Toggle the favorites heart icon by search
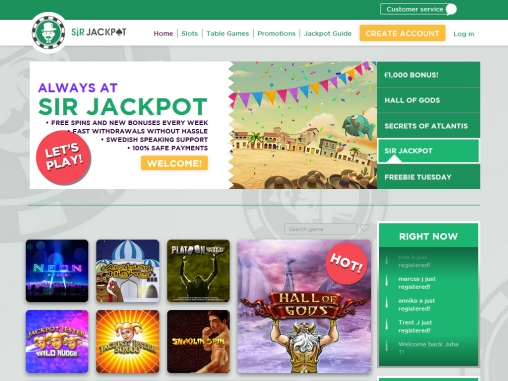508x381 pixels. 364,228
